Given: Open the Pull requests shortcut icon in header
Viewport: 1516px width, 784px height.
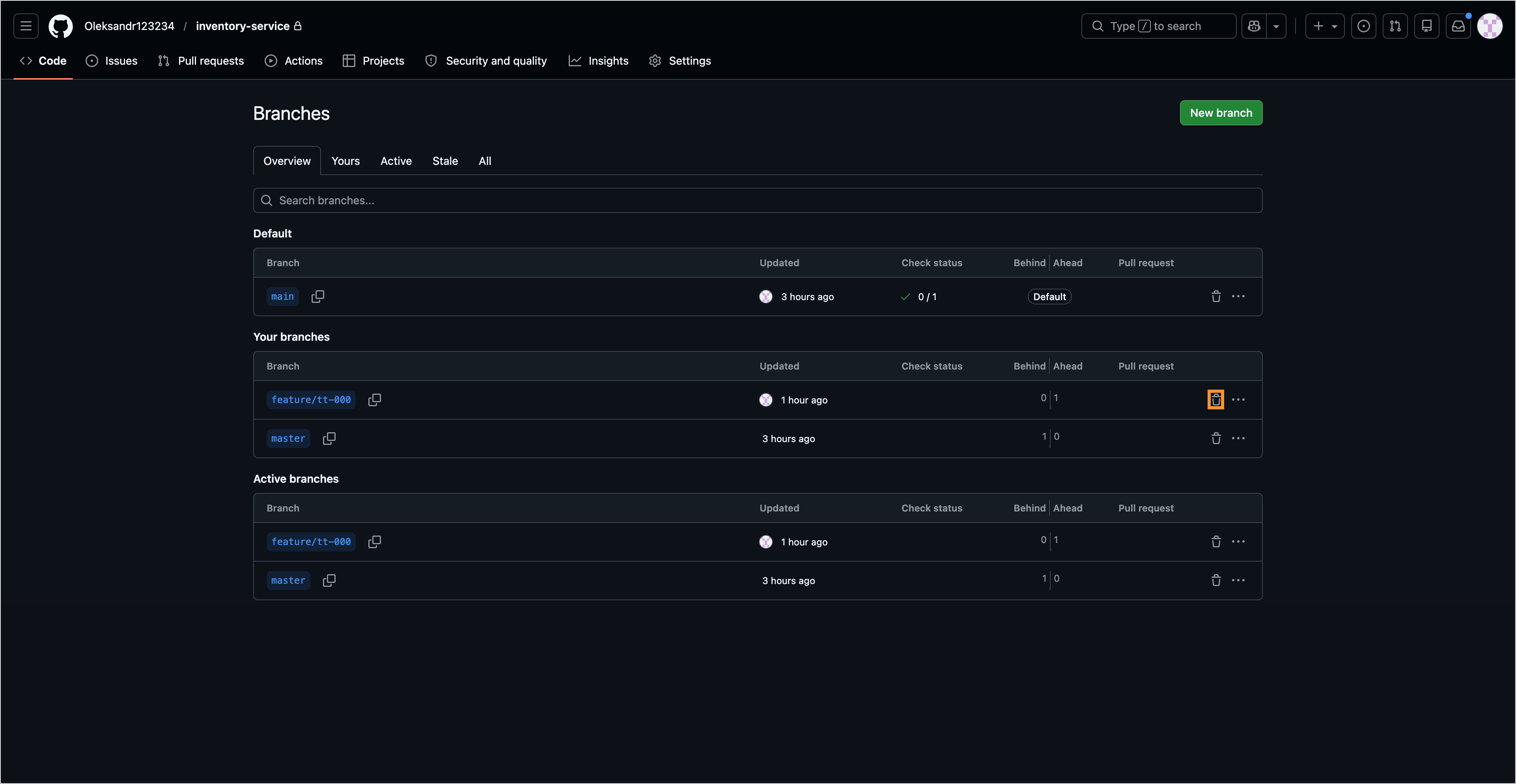Looking at the screenshot, I should click(1395, 26).
